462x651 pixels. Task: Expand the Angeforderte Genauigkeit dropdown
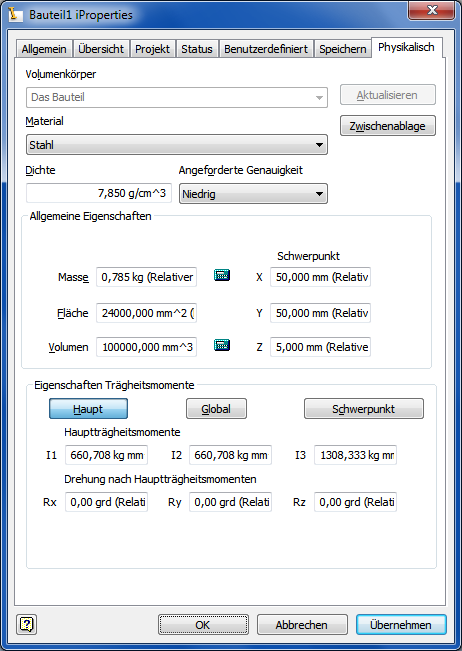click(253, 194)
